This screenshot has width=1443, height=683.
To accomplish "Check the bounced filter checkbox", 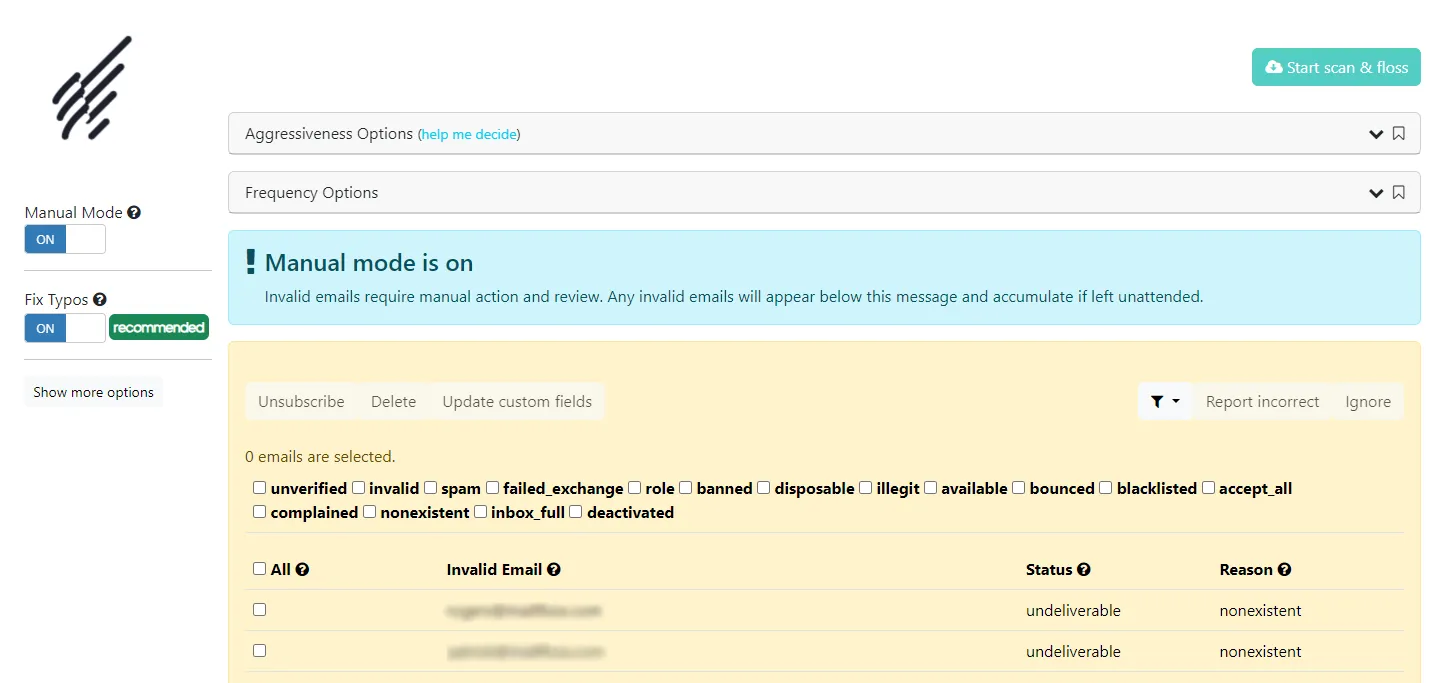I will 1019,488.
